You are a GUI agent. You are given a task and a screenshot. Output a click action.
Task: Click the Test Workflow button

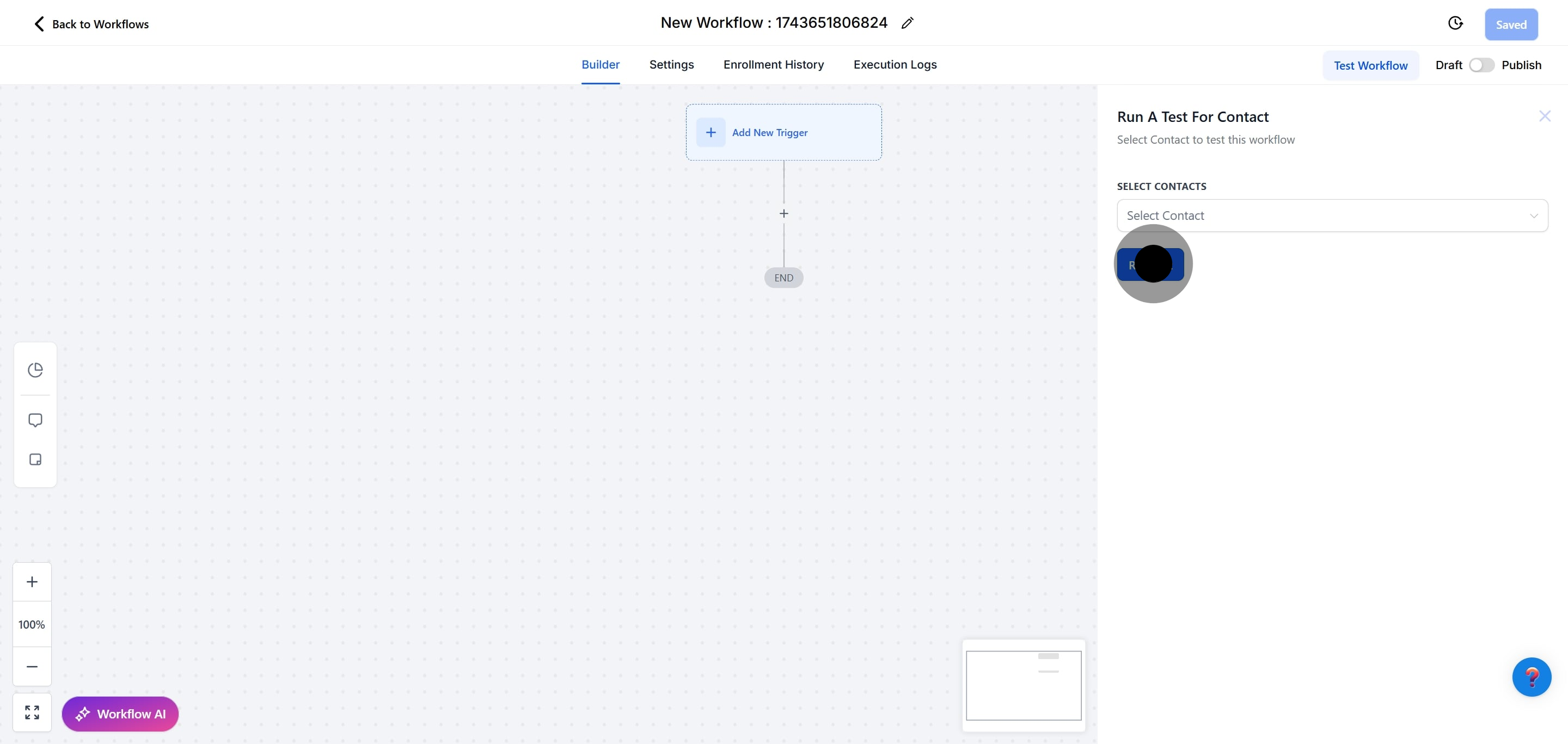1370,66
